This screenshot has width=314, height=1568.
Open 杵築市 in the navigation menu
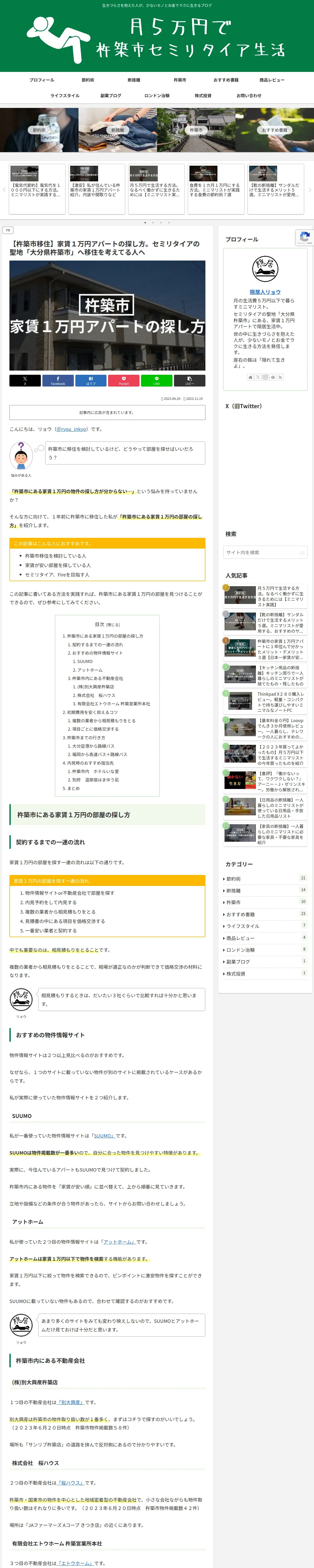pyautogui.click(x=180, y=80)
